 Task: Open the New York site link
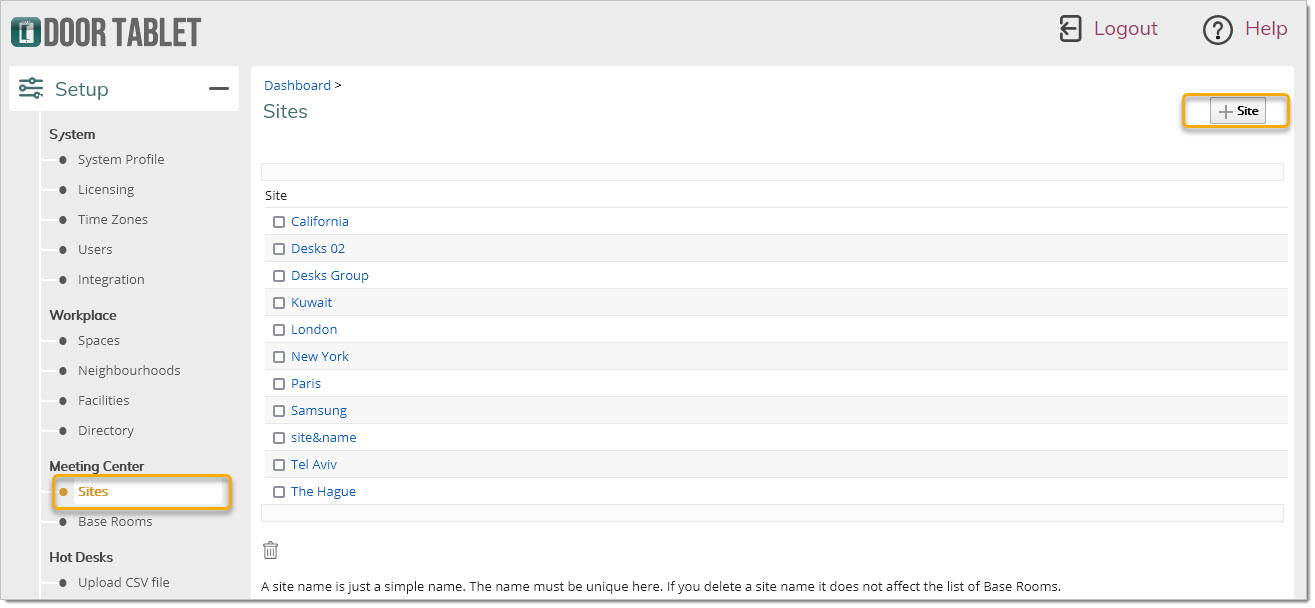point(320,357)
